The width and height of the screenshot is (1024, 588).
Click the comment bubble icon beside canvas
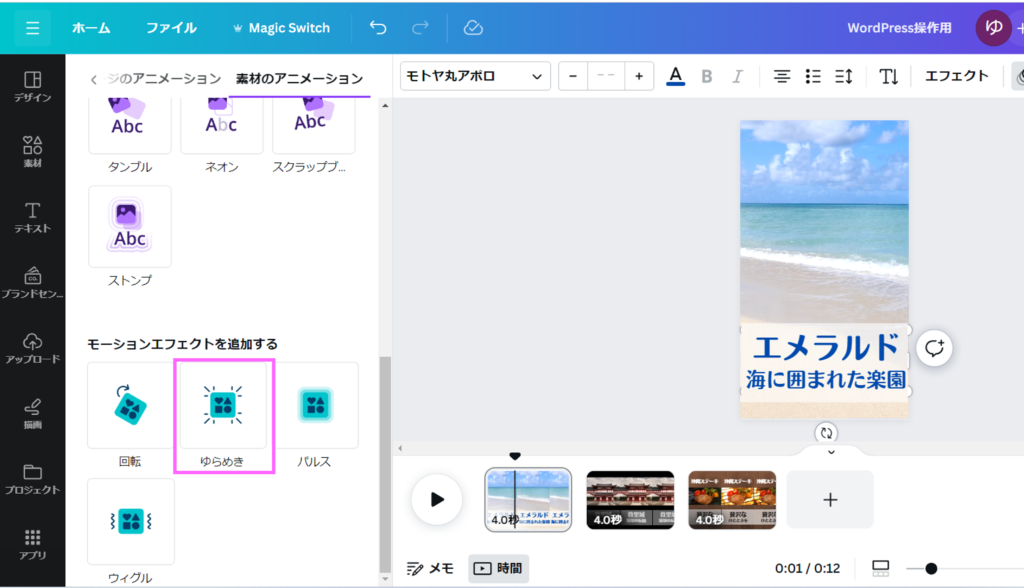(935, 348)
